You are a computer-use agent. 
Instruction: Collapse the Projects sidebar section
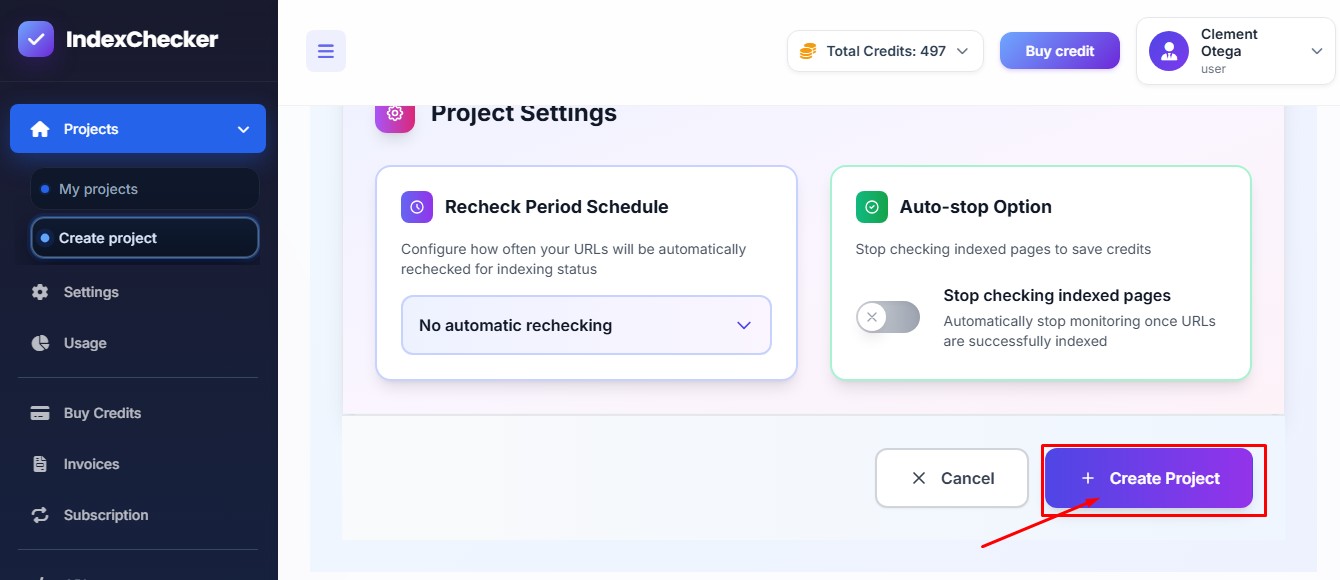click(243, 129)
